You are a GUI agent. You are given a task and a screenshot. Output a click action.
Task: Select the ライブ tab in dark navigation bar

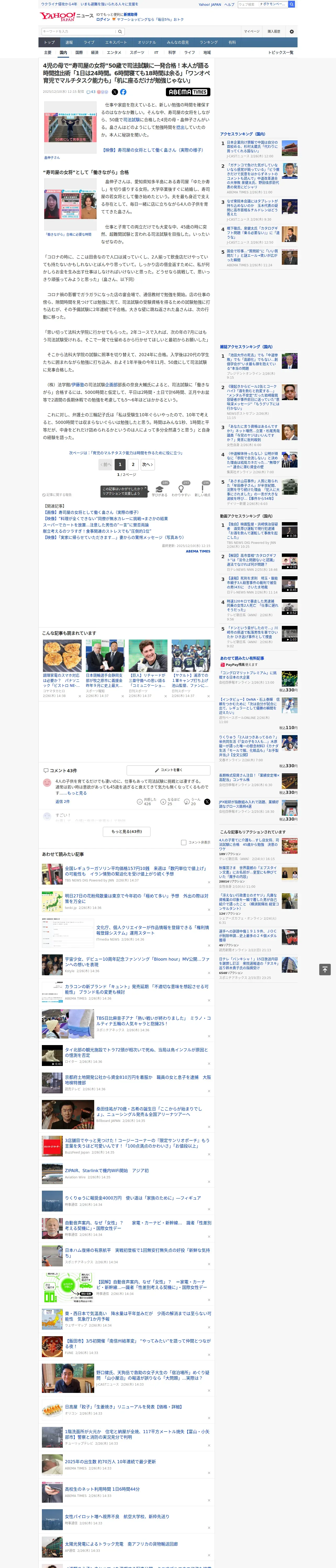point(89,43)
